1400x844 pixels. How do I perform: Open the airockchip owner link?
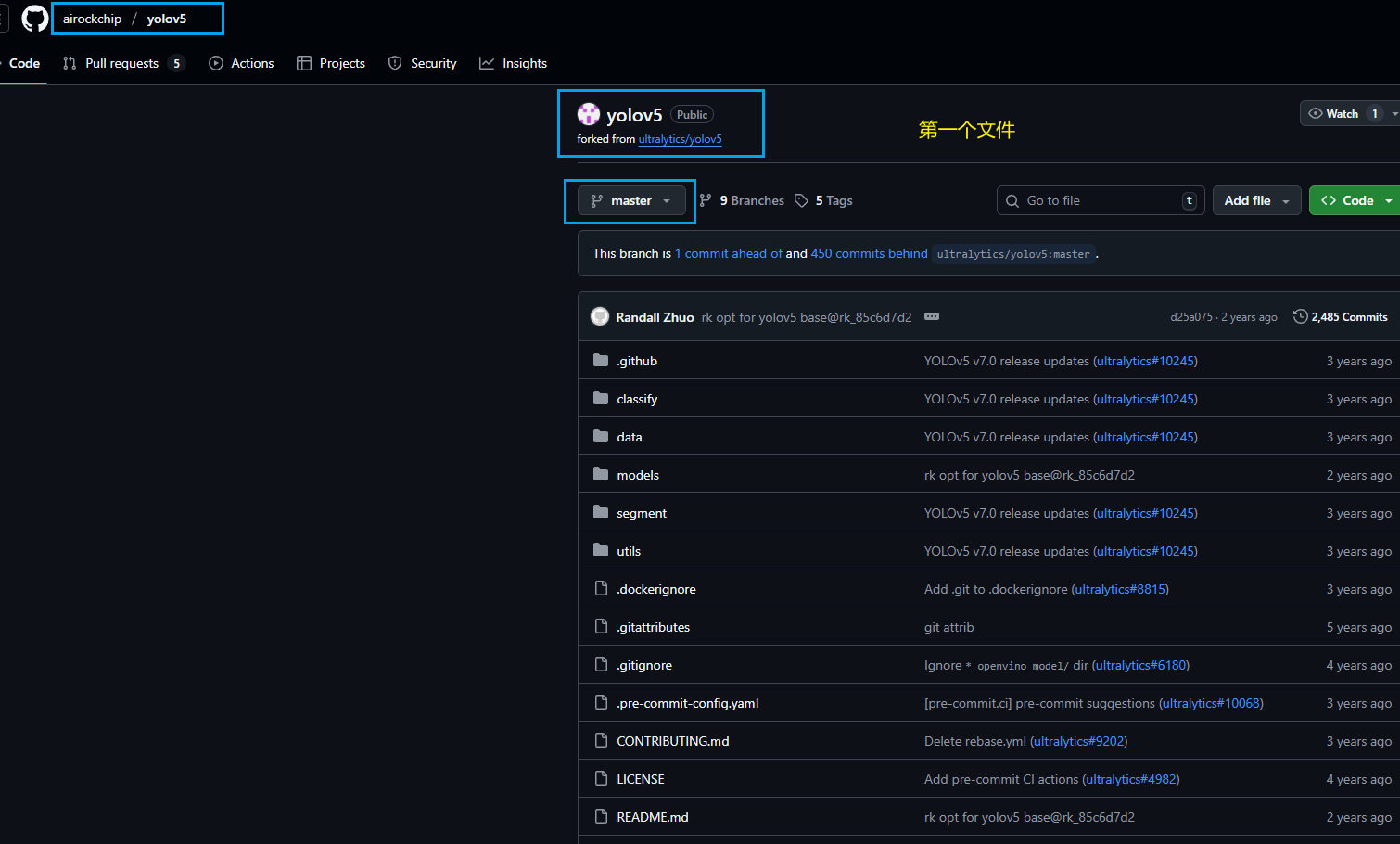(92, 19)
